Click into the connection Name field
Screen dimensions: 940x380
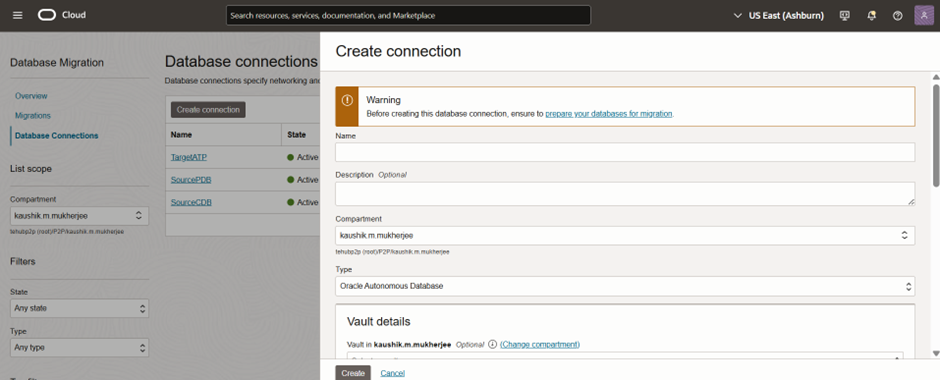[x=625, y=152]
